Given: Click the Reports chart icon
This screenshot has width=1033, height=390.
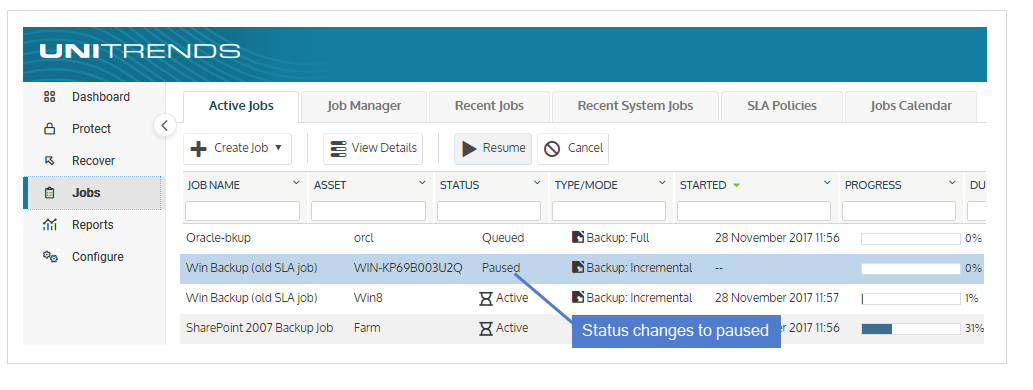Looking at the screenshot, I should pos(49,225).
